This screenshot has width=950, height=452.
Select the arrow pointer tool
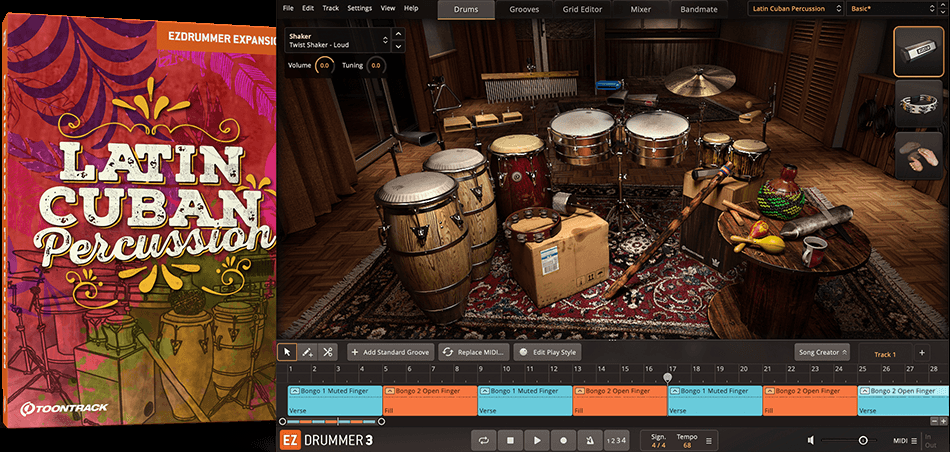tap(287, 352)
